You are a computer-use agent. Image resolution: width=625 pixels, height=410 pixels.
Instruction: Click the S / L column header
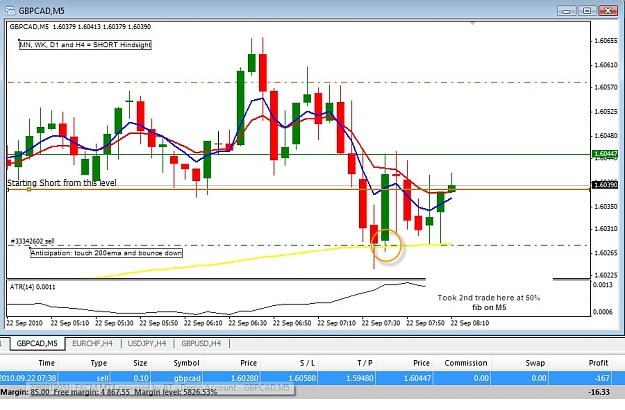coord(307,363)
